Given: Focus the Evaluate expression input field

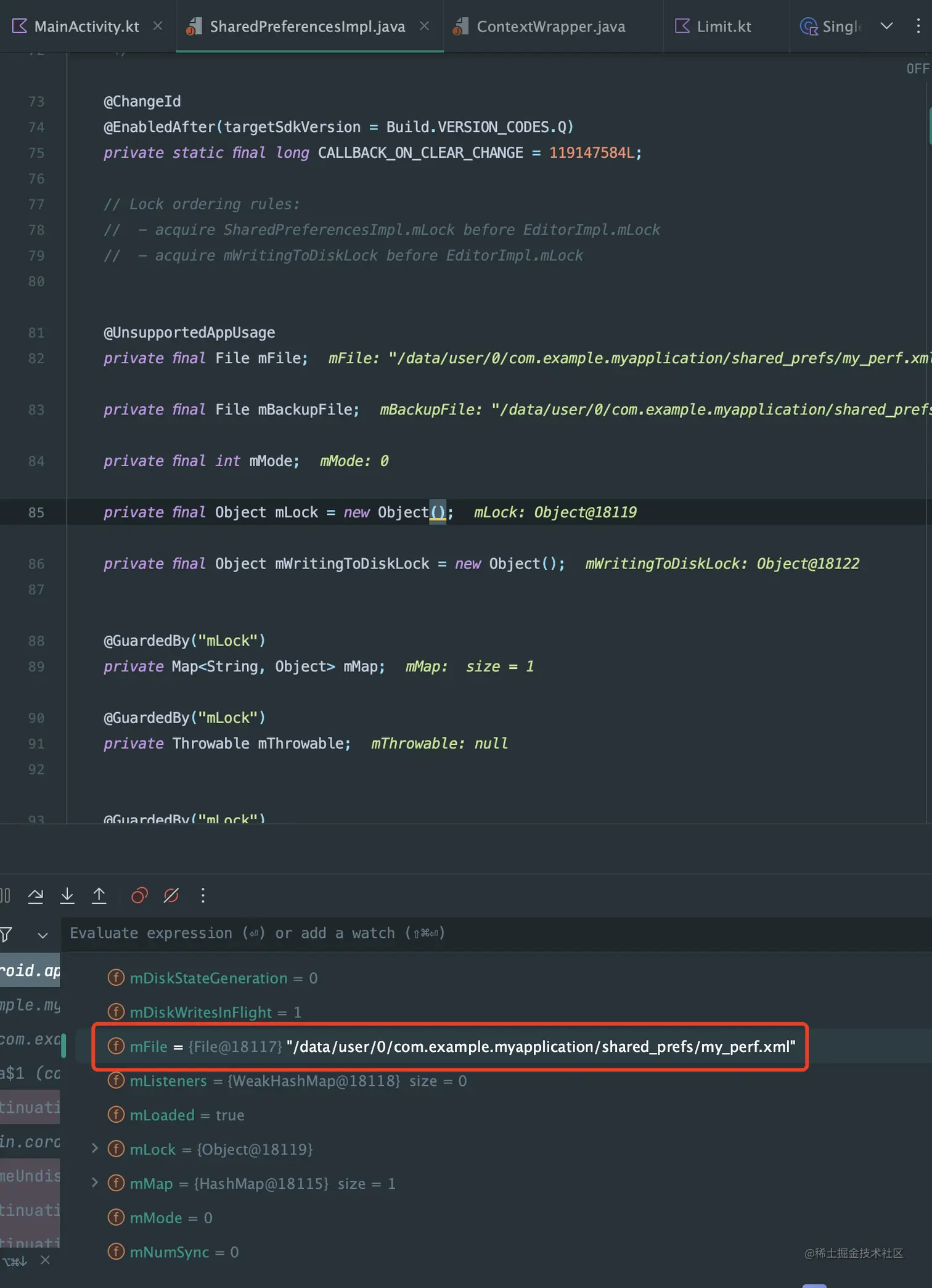Looking at the screenshot, I should click(x=496, y=933).
